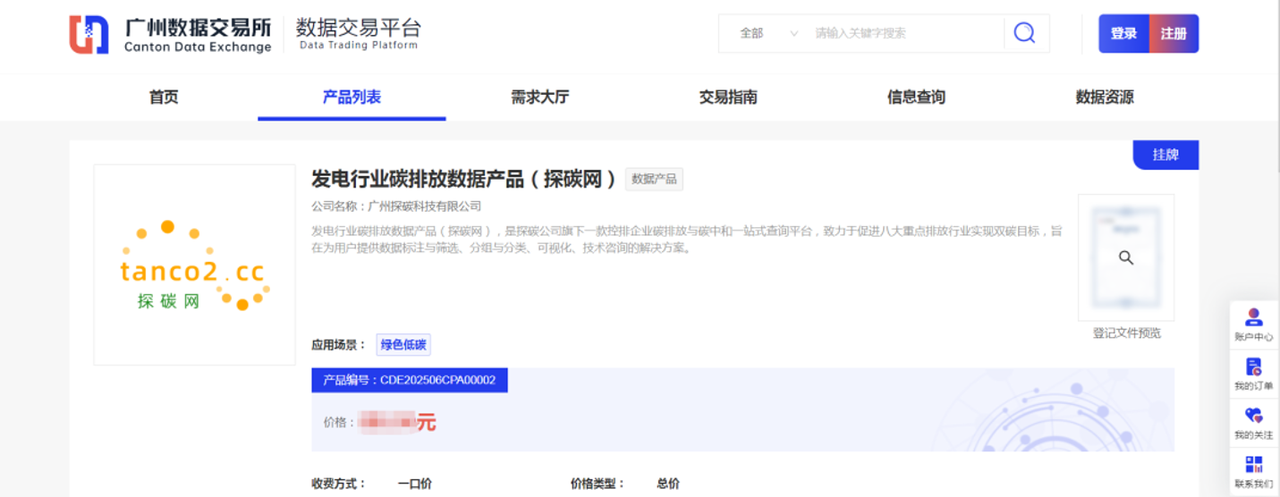Click the 挂牌 status badge
Viewport: 1280px width, 497px height.
1166,155
